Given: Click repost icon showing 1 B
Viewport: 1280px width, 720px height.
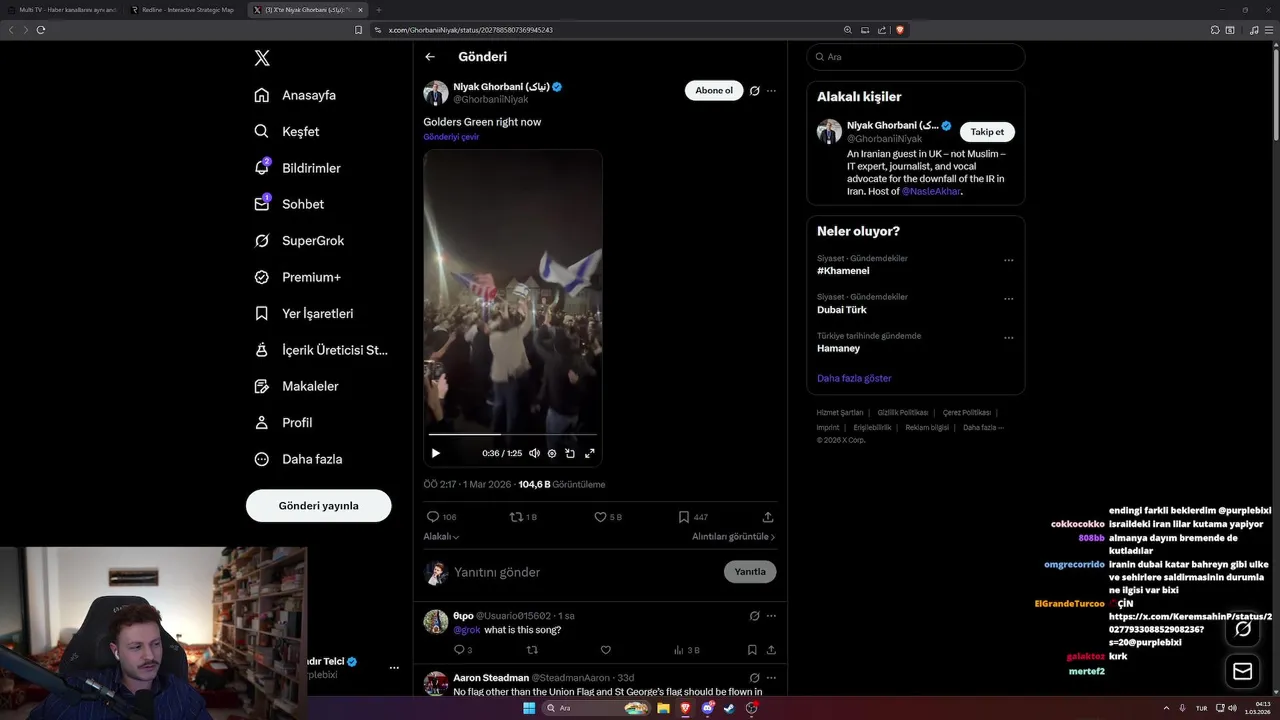Looking at the screenshot, I should (516, 517).
